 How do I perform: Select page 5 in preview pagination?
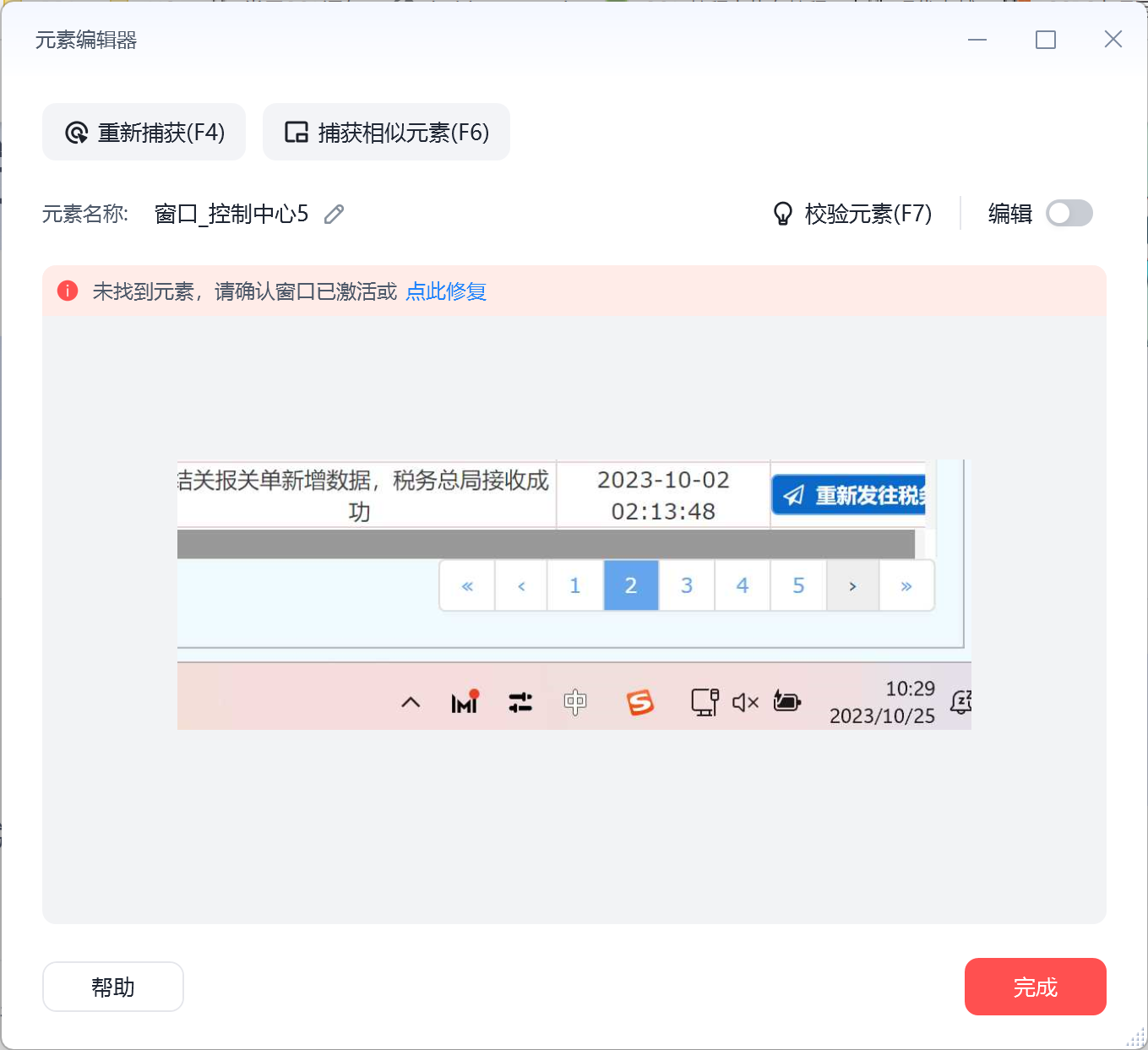click(798, 585)
